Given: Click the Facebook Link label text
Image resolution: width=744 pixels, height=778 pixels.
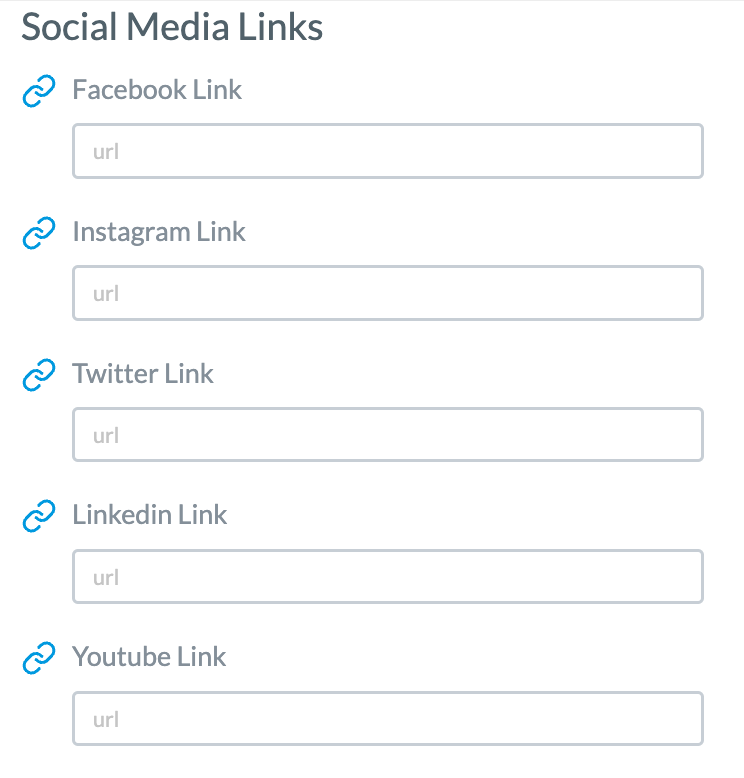Looking at the screenshot, I should [157, 90].
